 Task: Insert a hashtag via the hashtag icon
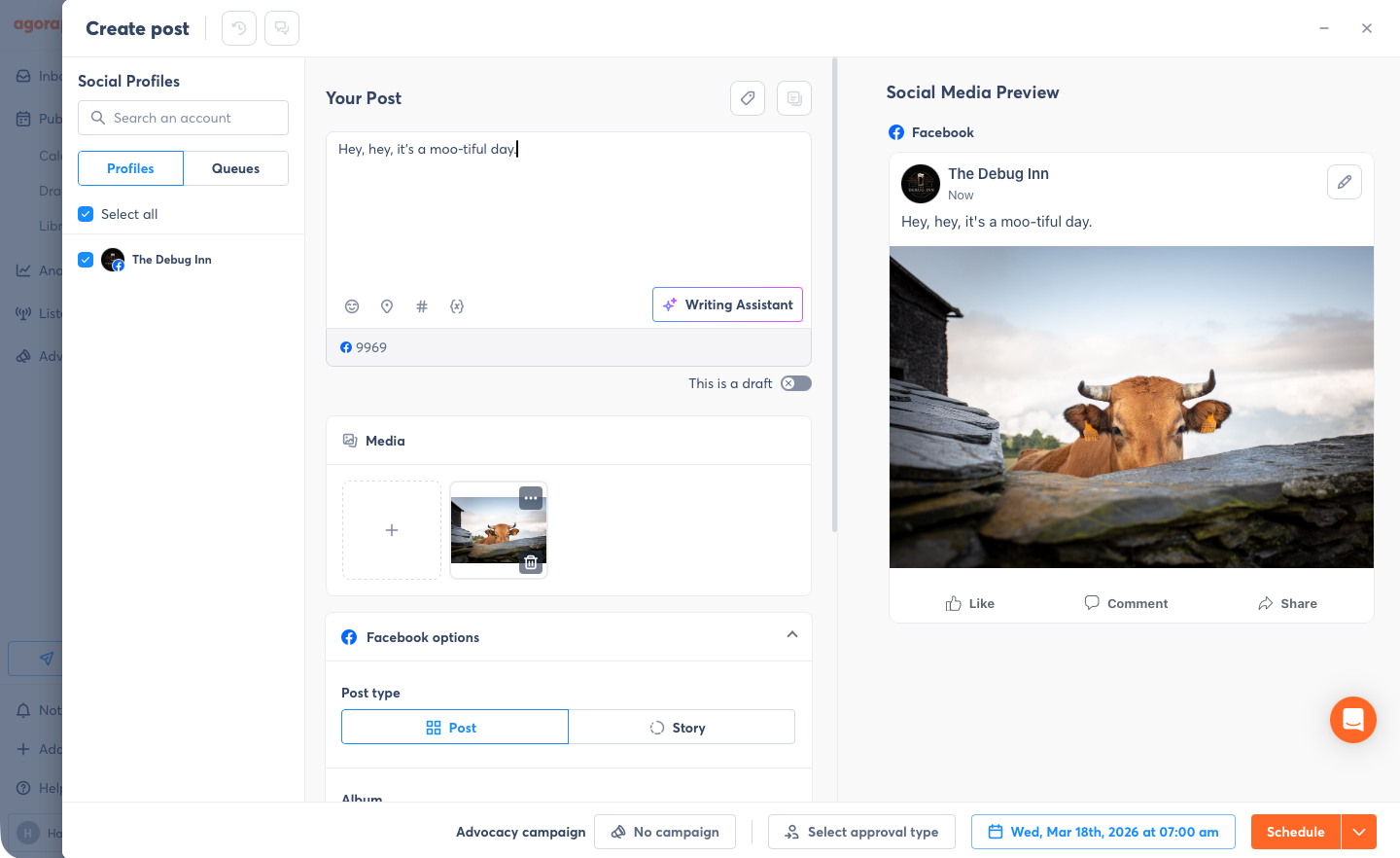pos(422,305)
